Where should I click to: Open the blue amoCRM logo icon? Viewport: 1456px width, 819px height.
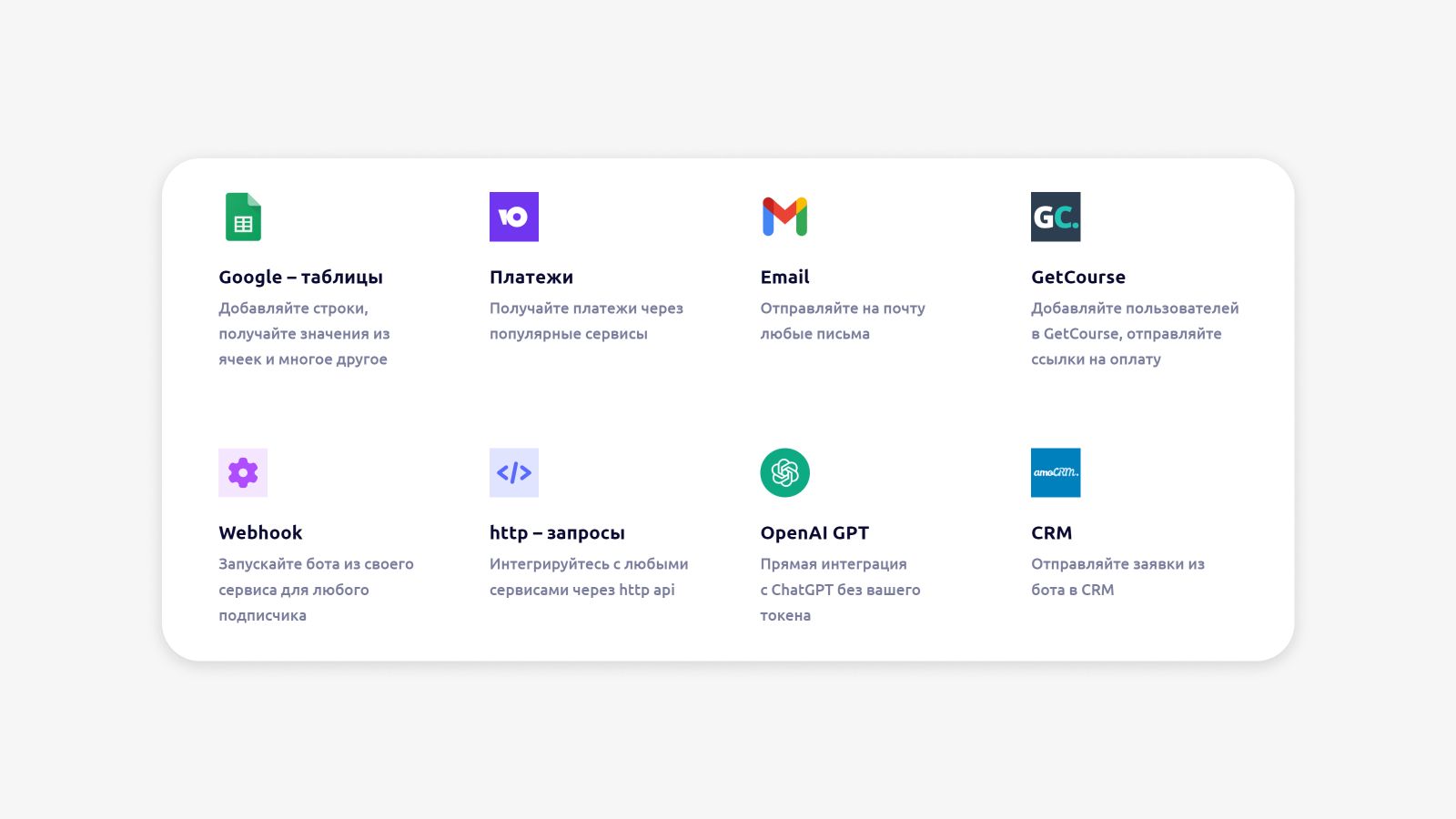click(x=1056, y=472)
